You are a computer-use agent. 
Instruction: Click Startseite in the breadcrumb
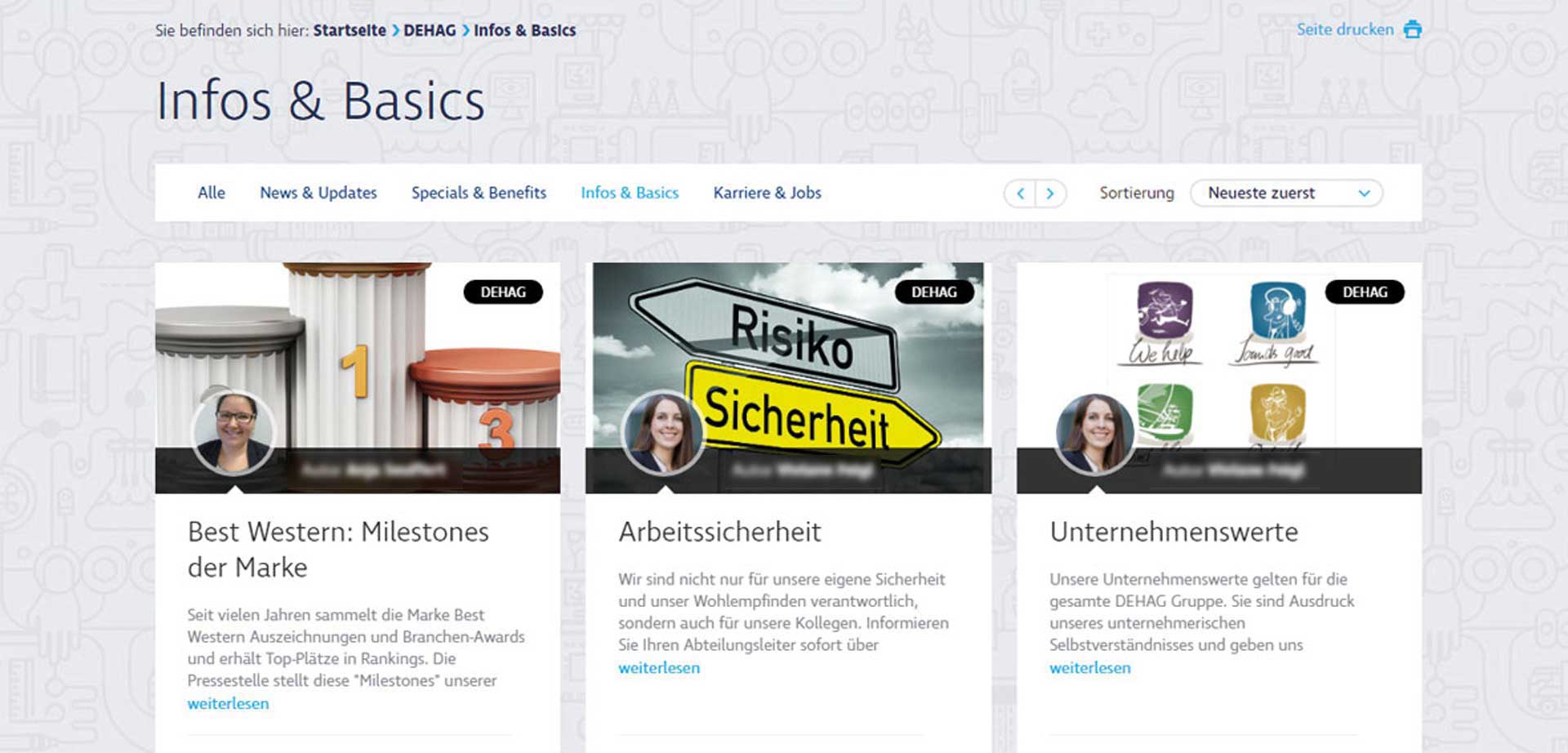(x=350, y=30)
